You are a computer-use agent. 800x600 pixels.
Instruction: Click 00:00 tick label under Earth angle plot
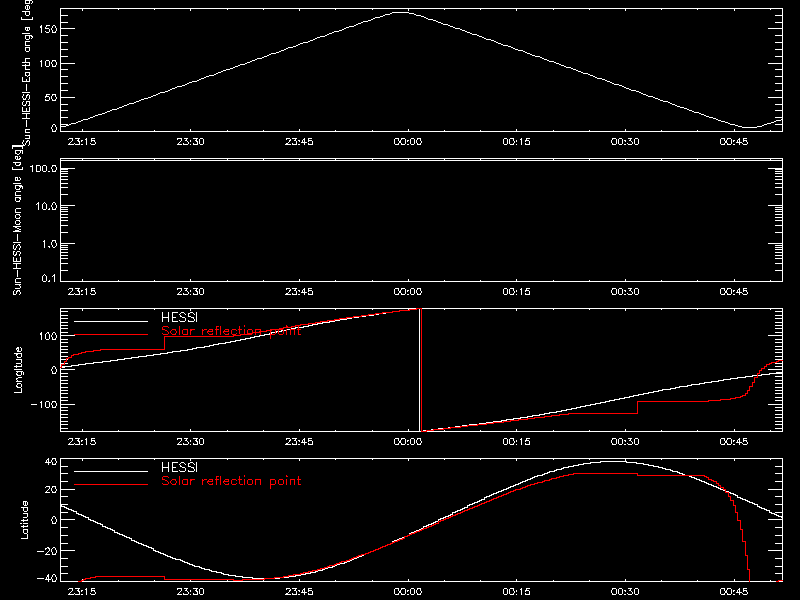(408, 142)
